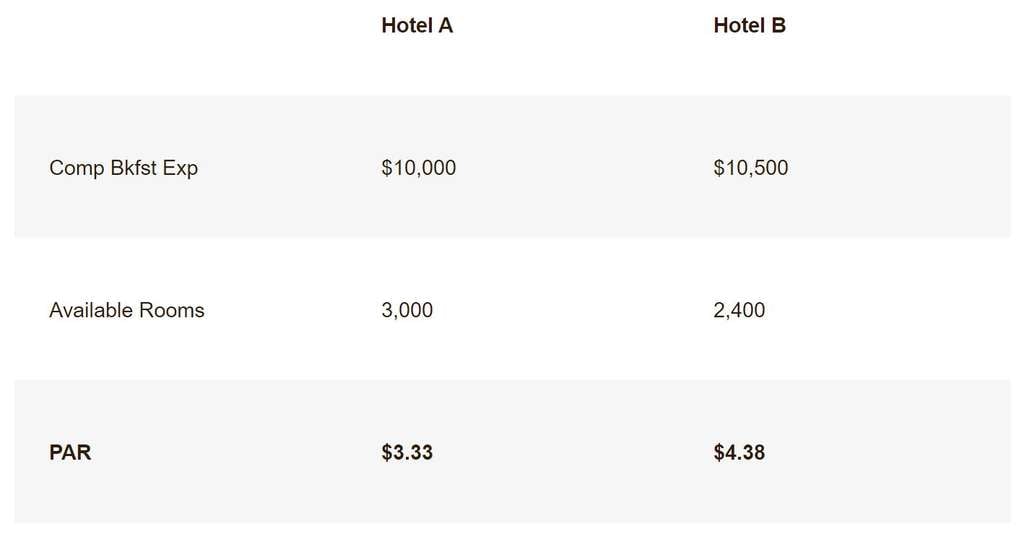Click the Hotel A column header

(x=417, y=26)
